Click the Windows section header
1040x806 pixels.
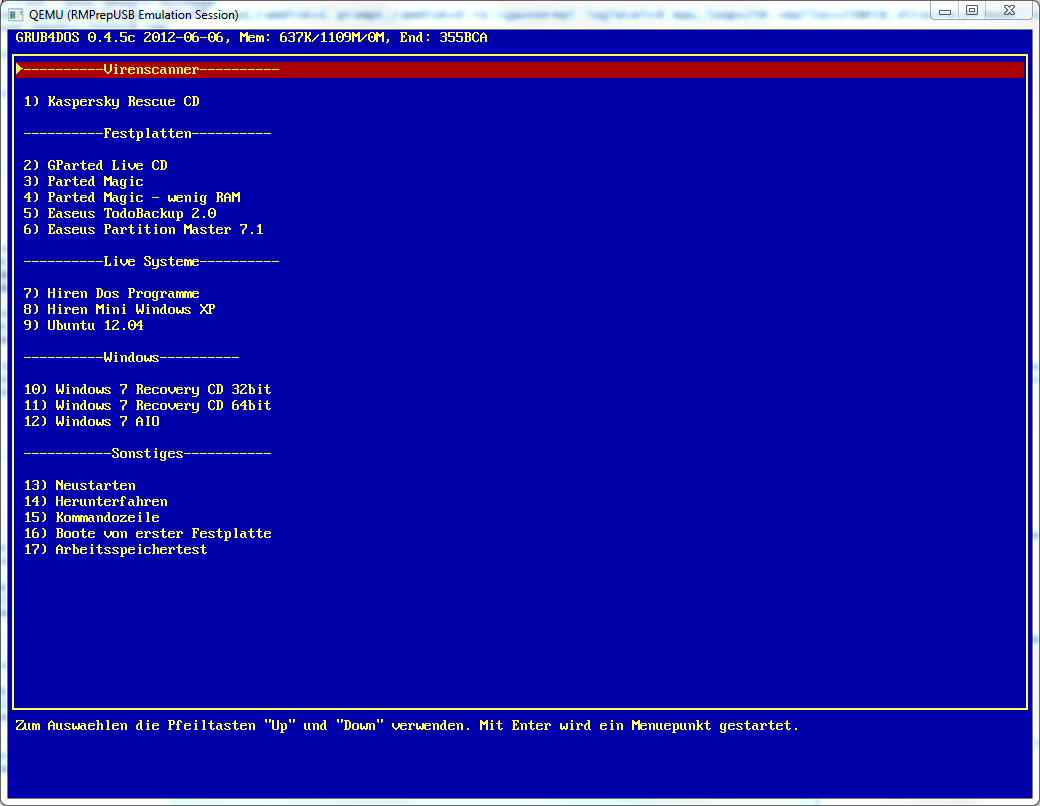click(131, 358)
